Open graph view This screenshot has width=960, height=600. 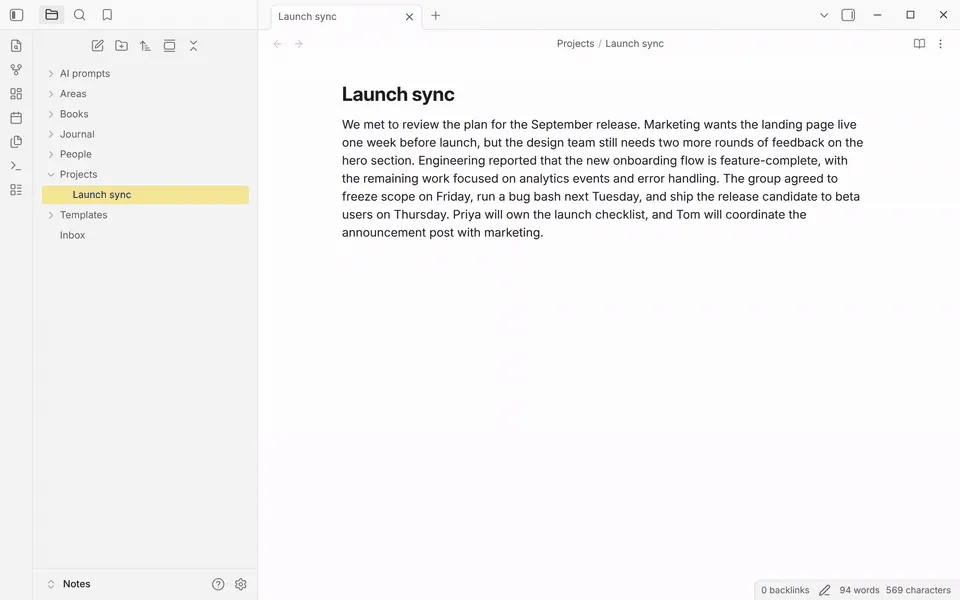pos(17,70)
